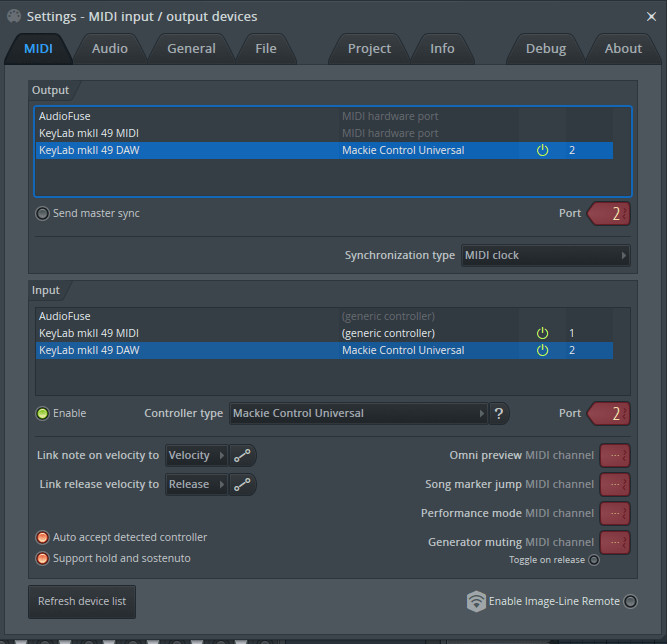The image size is (667, 644).
Task: Select KeyLab mkII 49 DAW output device
Action: (324, 150)
